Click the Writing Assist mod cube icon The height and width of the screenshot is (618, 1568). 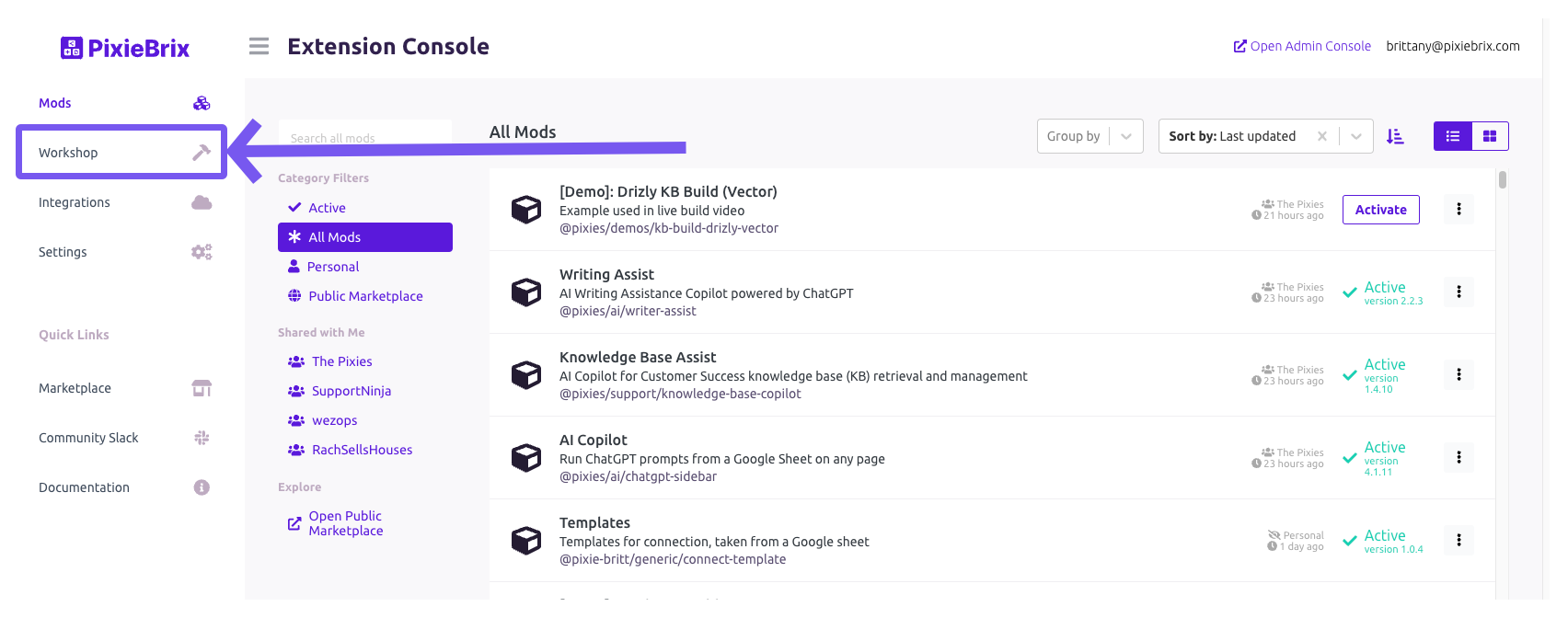[526, 292]
